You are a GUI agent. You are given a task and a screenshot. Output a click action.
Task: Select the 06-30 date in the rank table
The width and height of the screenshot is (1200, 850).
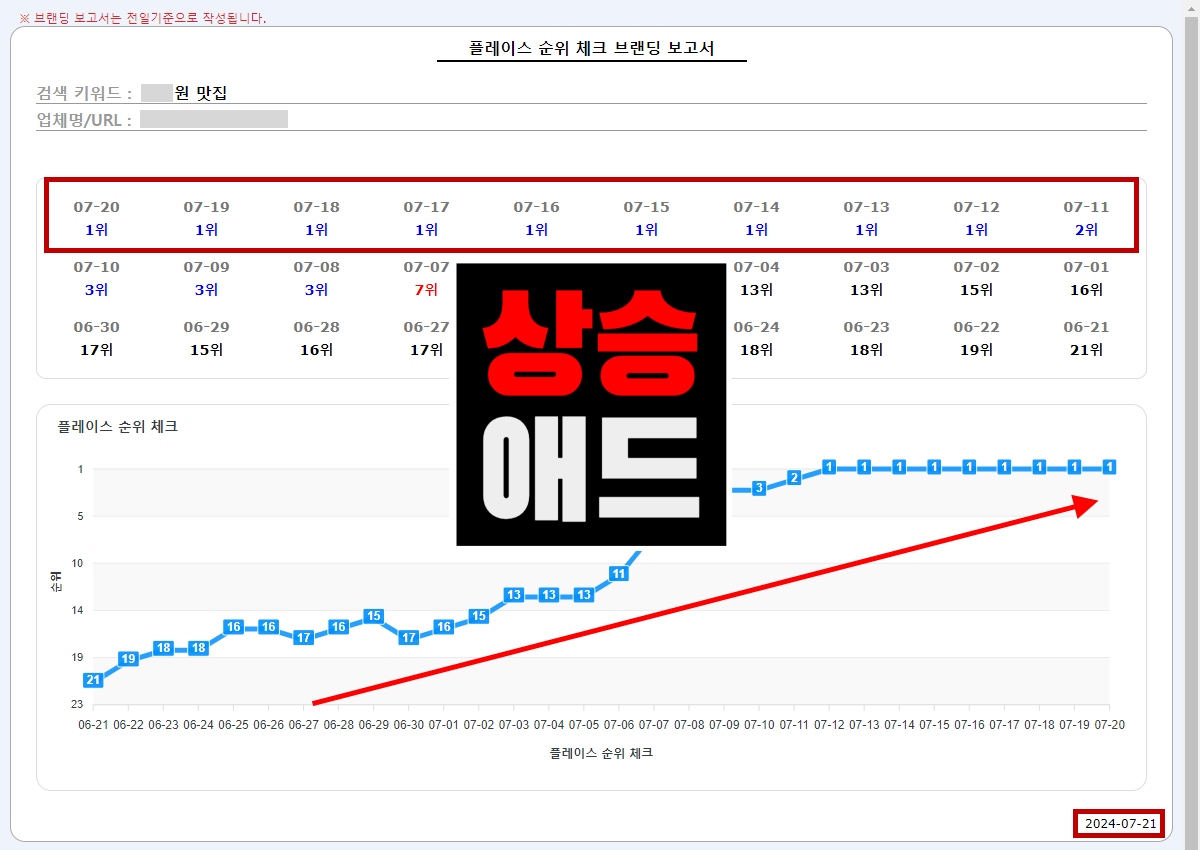coord(97,327)
